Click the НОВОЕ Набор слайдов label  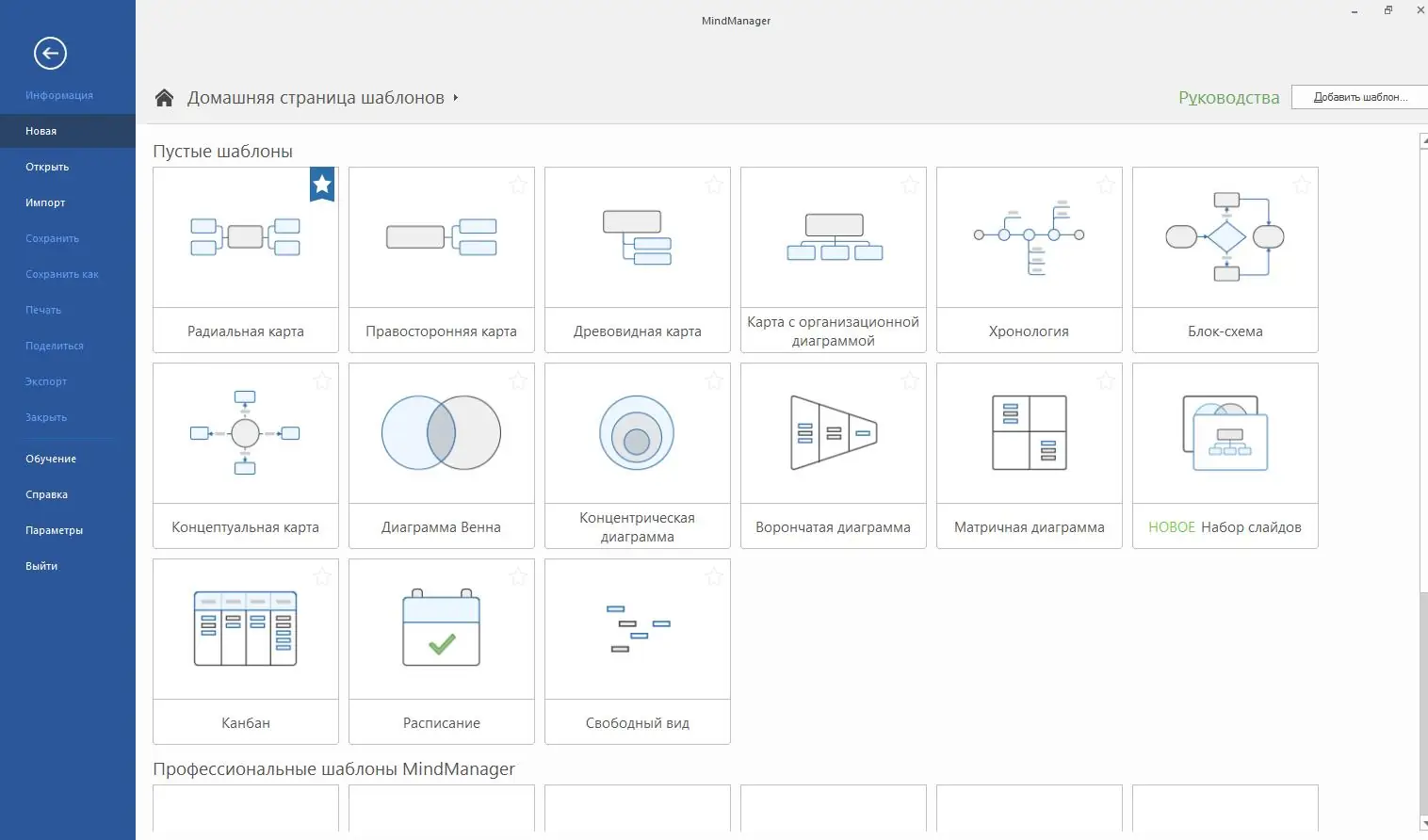click(1225, 527)
